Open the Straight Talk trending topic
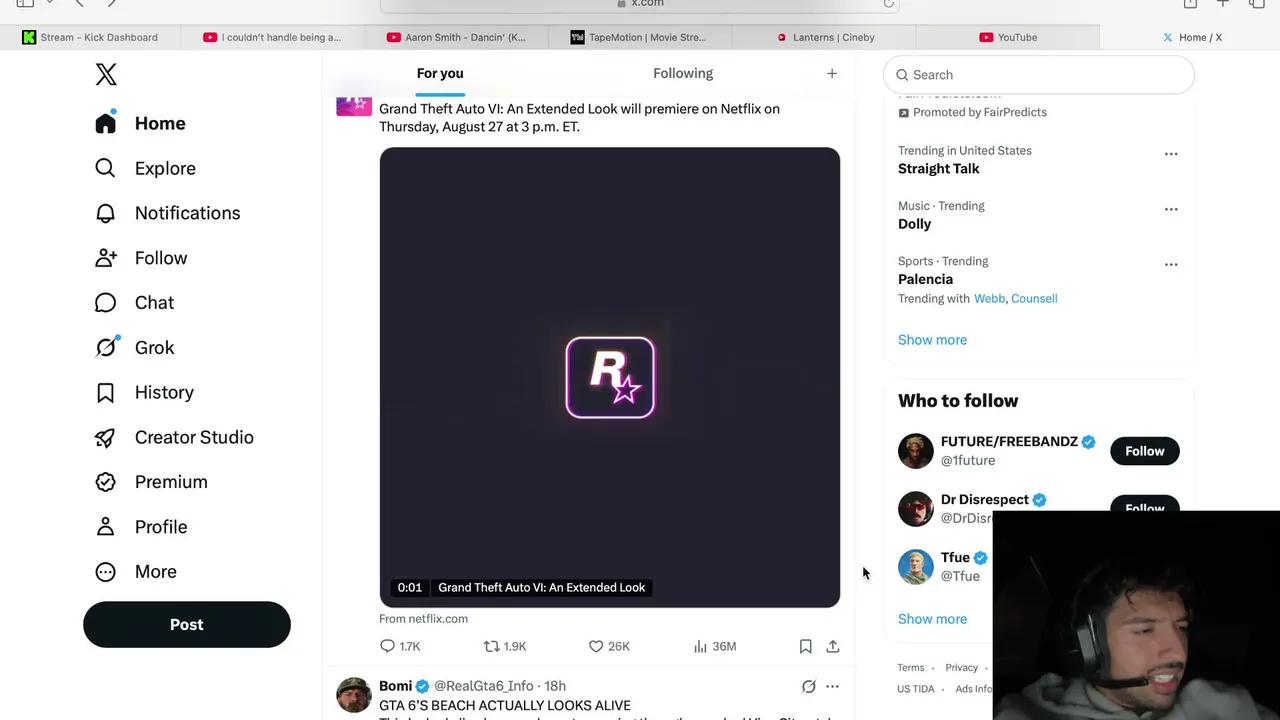1280x720 pixels. pos(939,169)
